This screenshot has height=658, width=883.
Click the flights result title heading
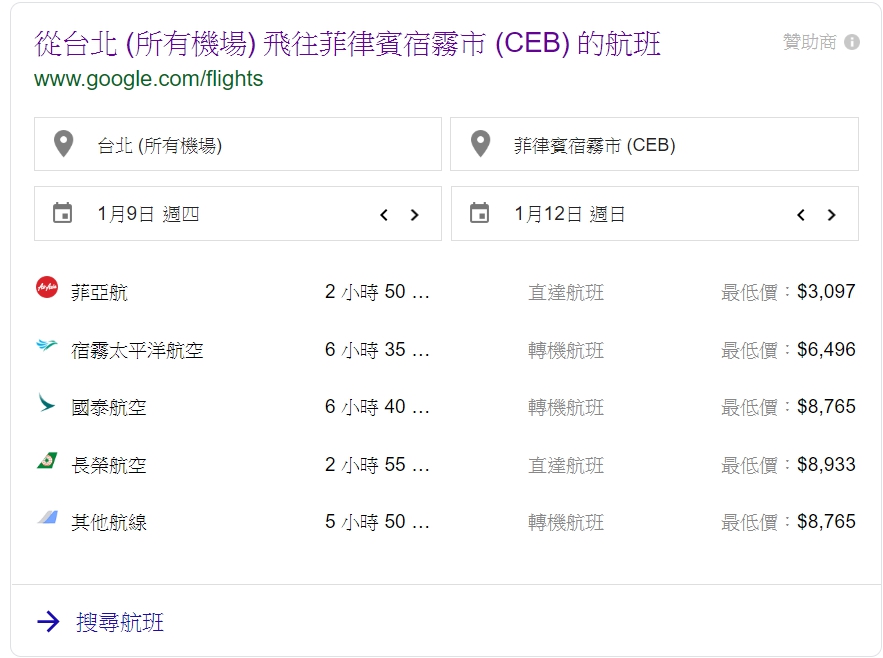tap(345, 46)
